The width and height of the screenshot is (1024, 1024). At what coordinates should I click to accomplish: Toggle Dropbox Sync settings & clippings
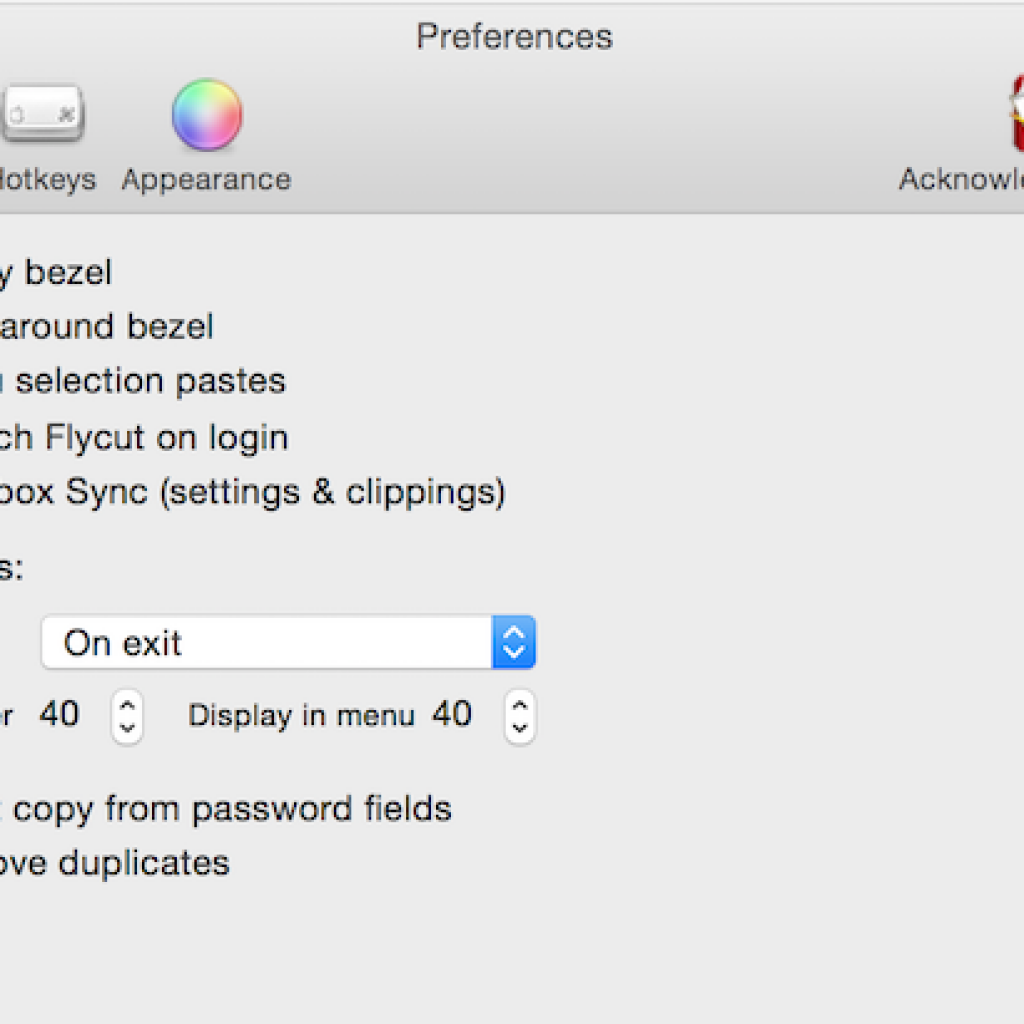(250, 493)
